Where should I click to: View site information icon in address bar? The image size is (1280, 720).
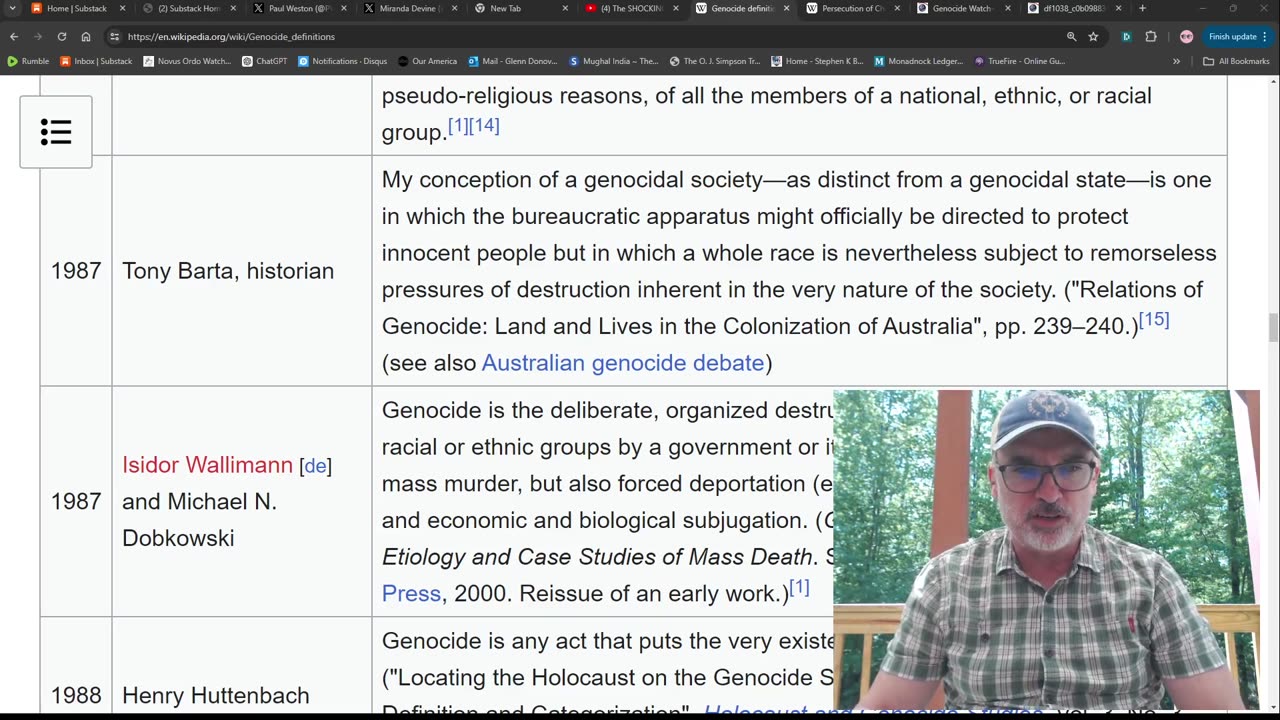click(x=115, y=37)
